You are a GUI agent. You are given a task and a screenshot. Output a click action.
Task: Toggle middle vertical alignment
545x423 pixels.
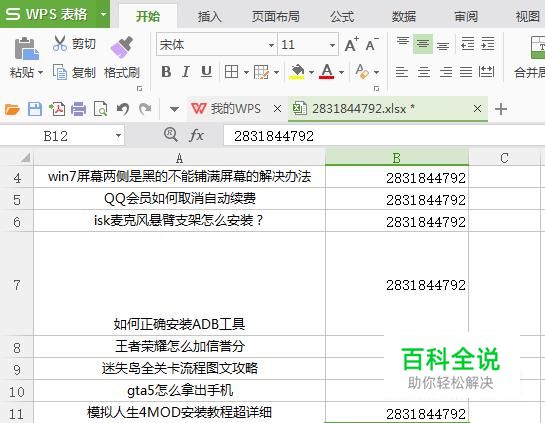coord(423,44)
